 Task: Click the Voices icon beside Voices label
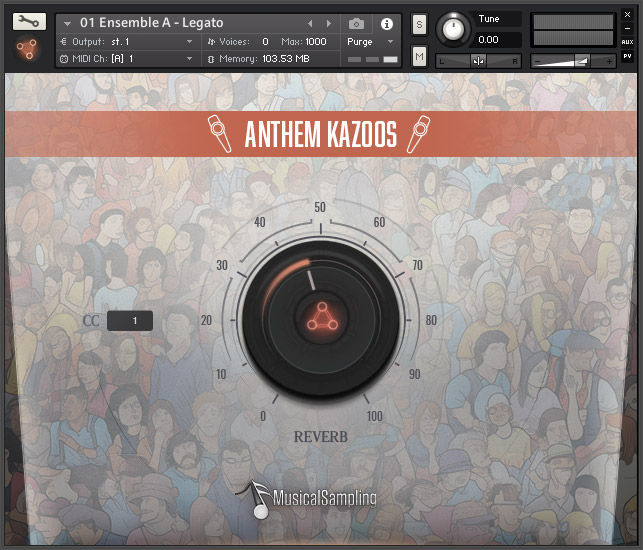pos(211,41)
